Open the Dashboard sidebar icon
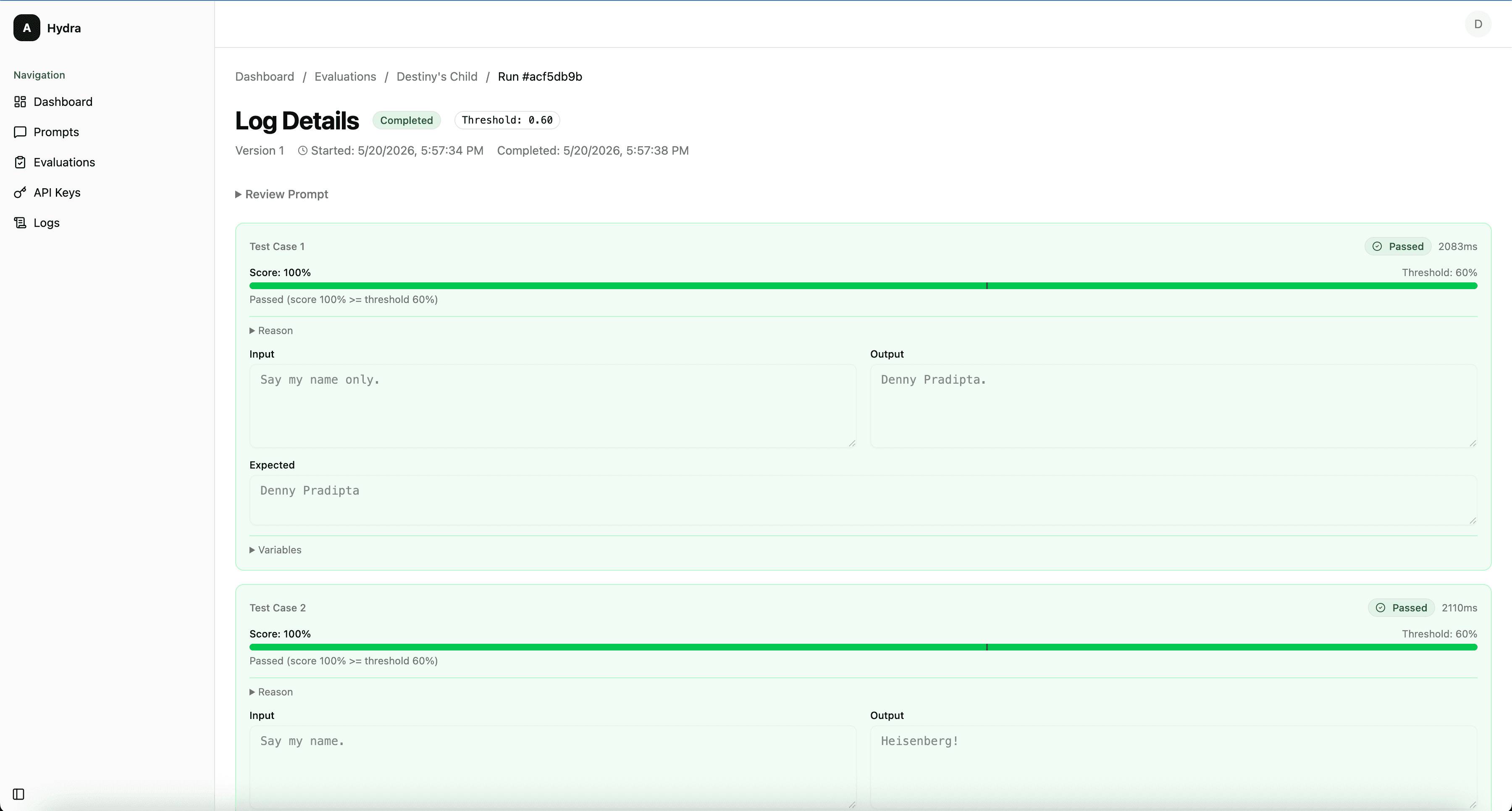 (20, 102)
